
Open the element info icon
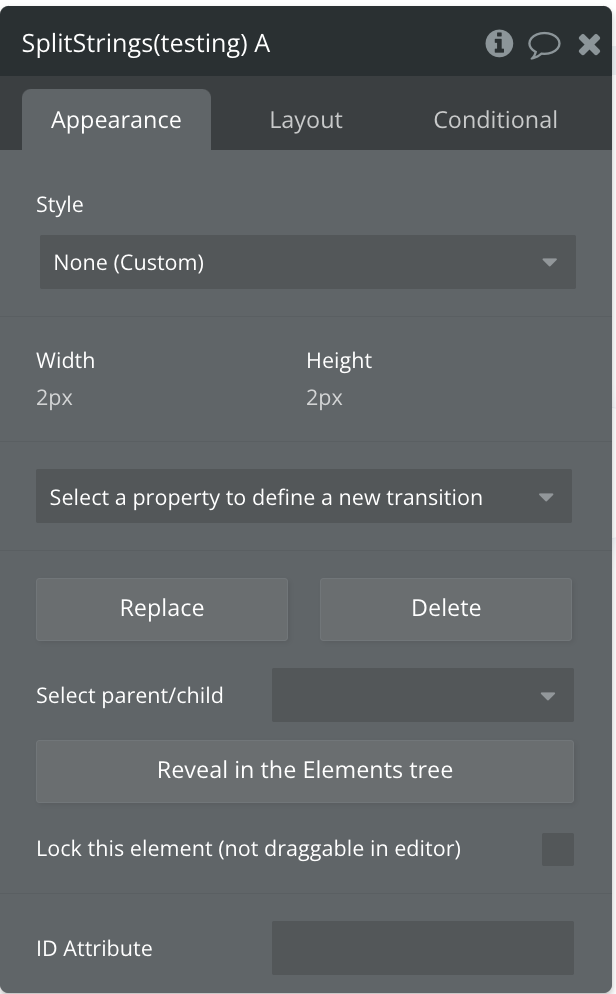coord(499,44)
